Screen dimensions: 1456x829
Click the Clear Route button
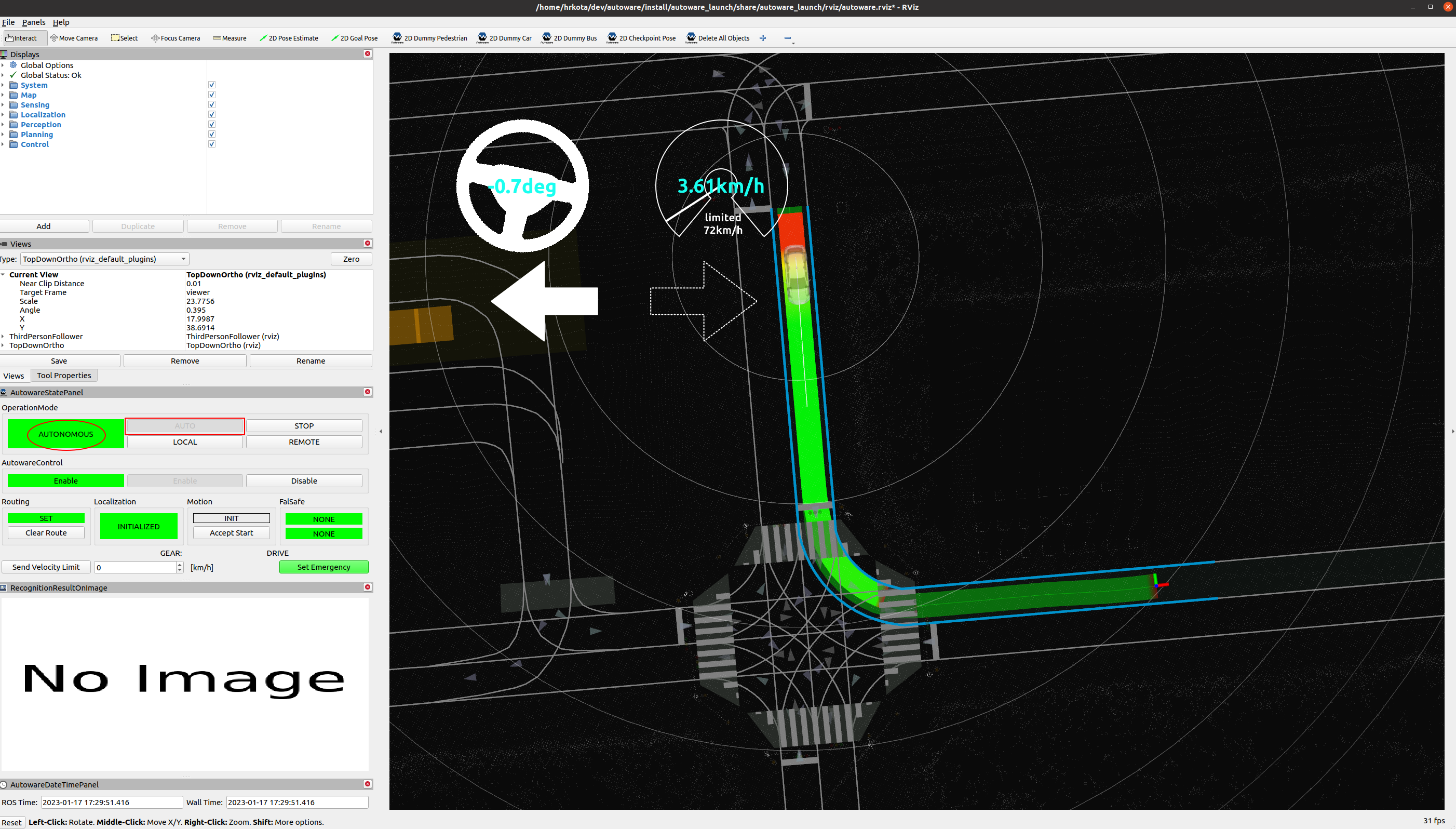coord(46,533)
